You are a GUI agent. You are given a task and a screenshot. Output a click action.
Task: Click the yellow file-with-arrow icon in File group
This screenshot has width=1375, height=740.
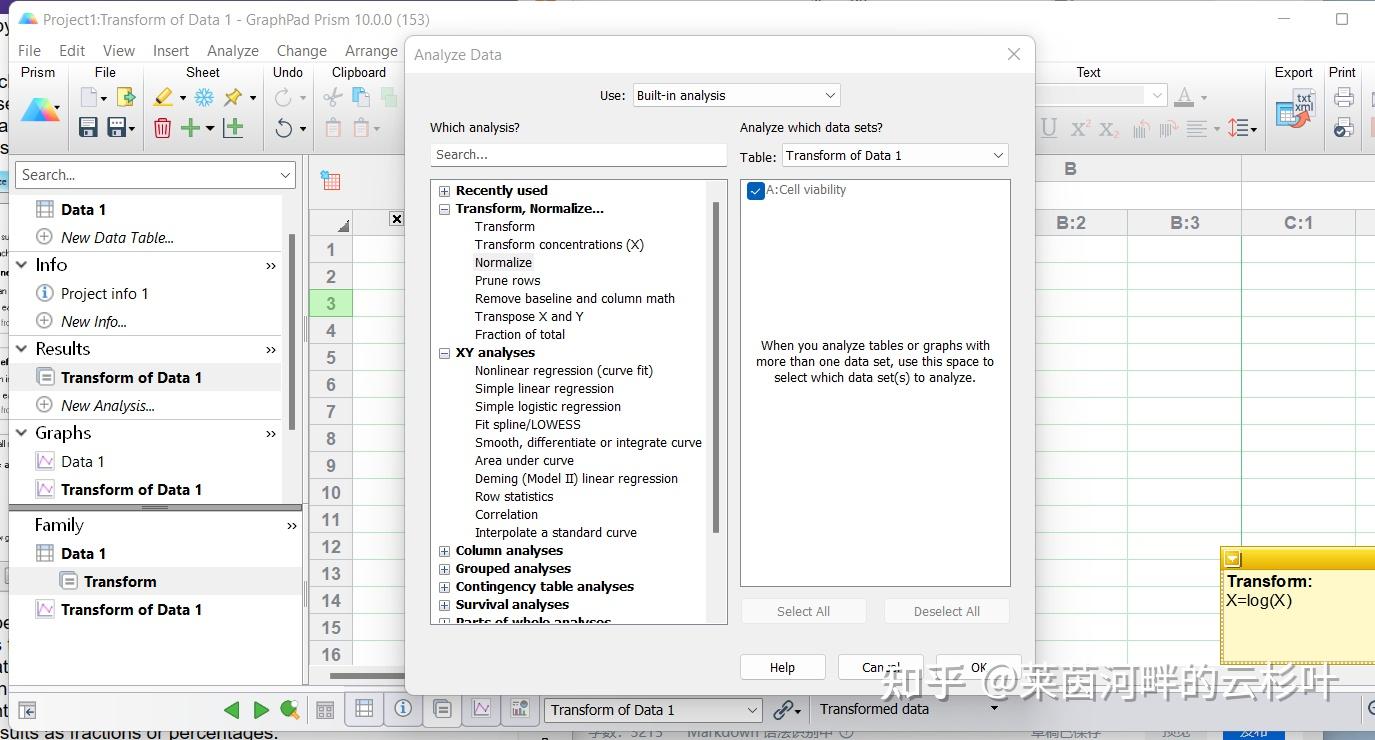click(x=126, y=97)
